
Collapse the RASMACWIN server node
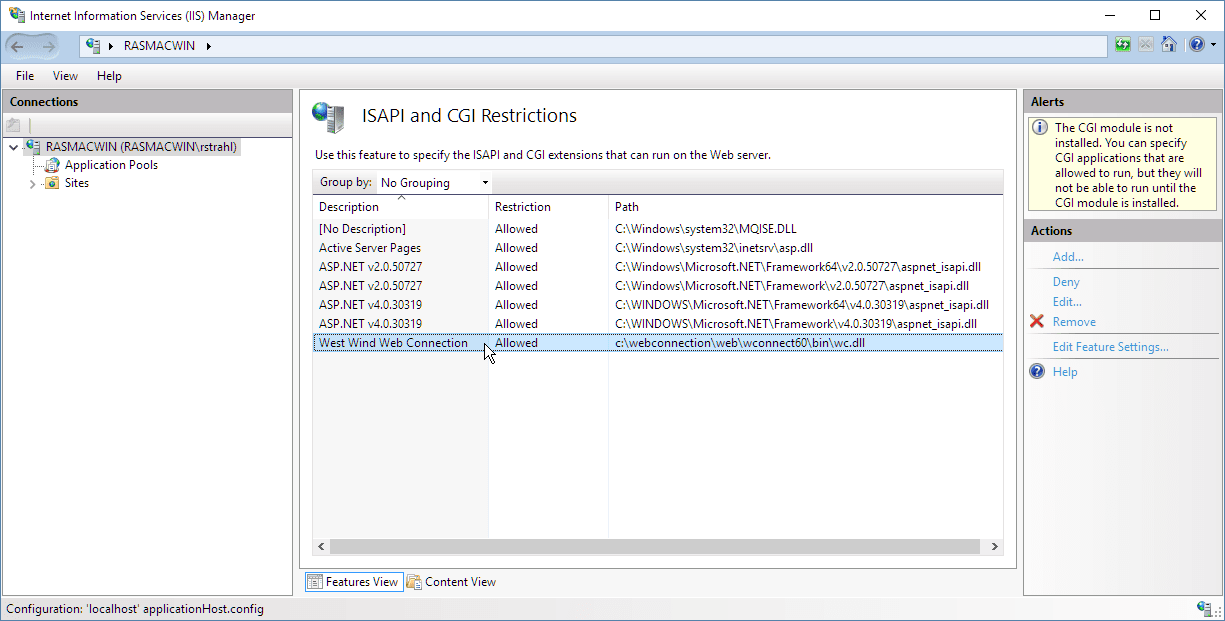click(x=13, y=147)
